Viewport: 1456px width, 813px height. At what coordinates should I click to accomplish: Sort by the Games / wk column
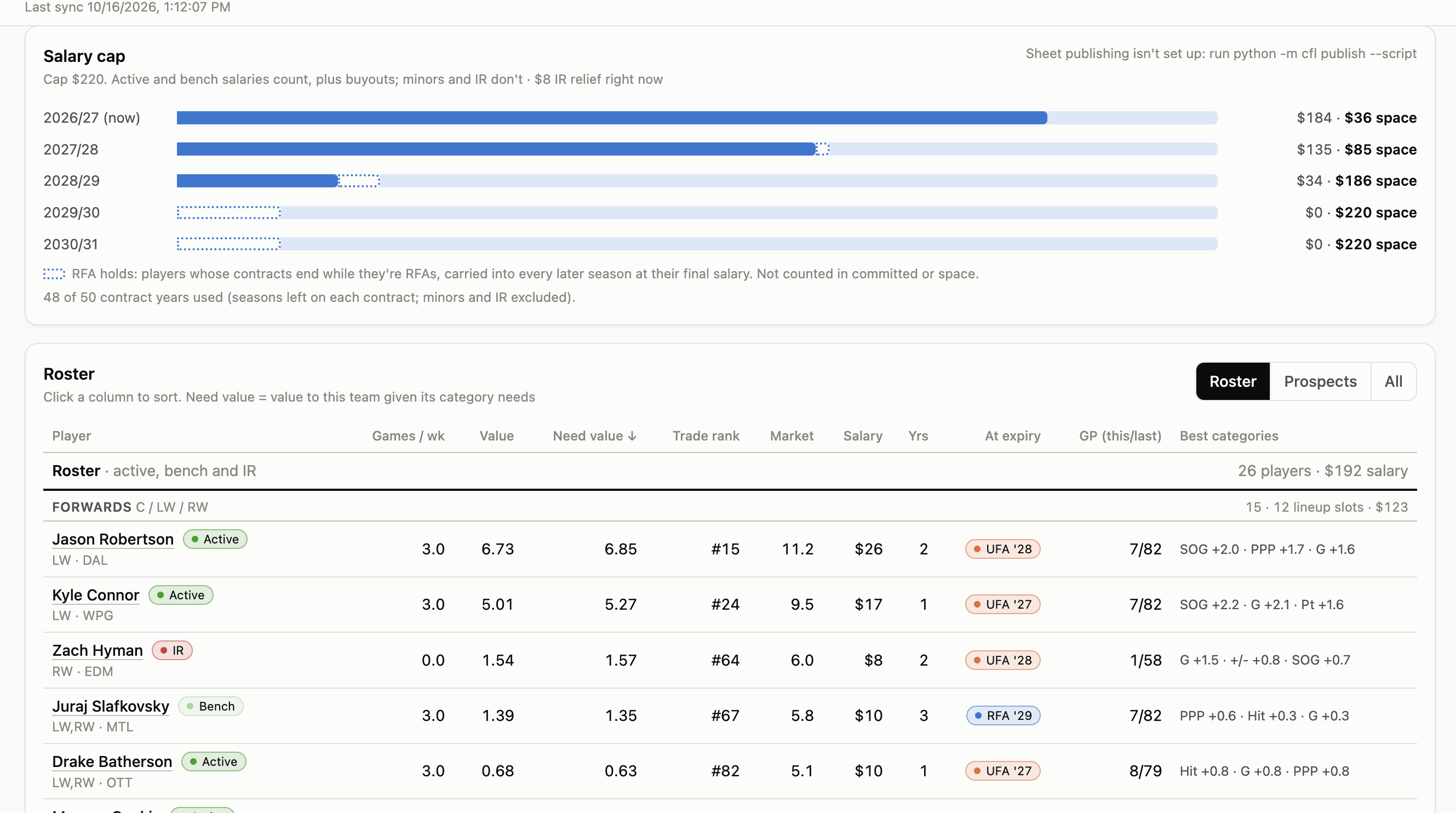pyautogui.click(x=408, y=436)
